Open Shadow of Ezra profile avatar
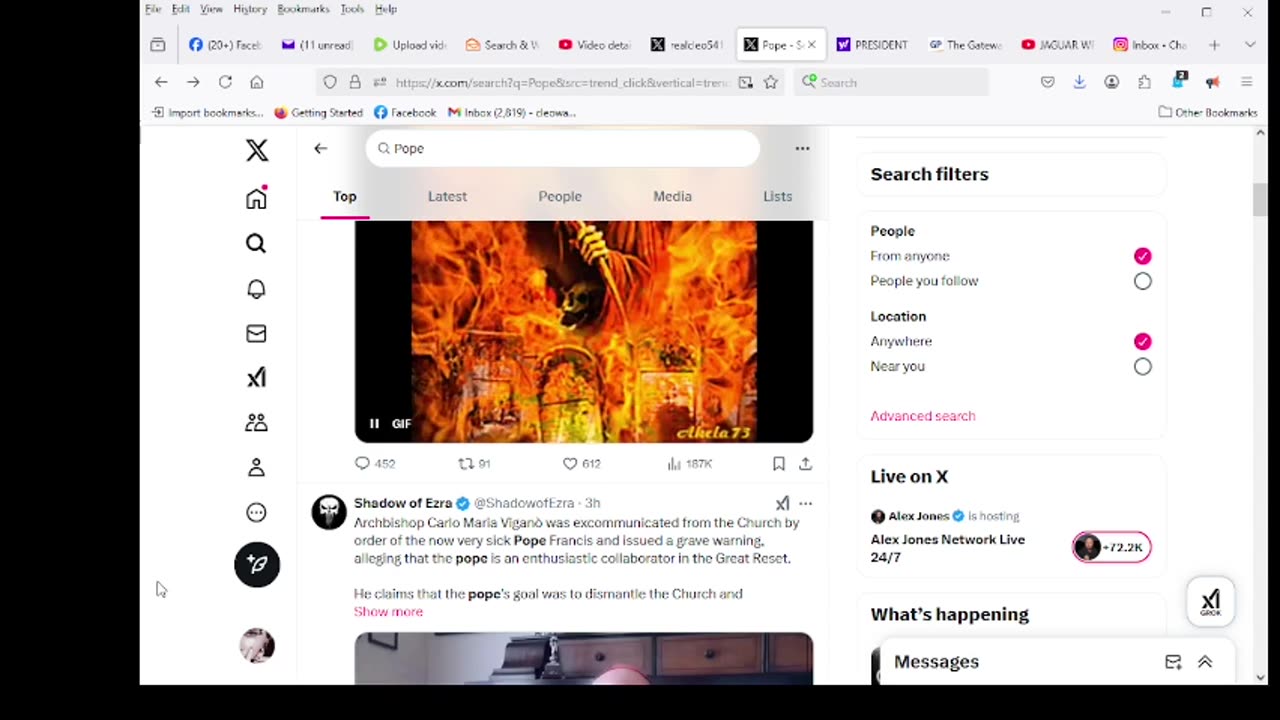Screen dimensions: 1280x720 pyautogui.click(x=329, y=512)
